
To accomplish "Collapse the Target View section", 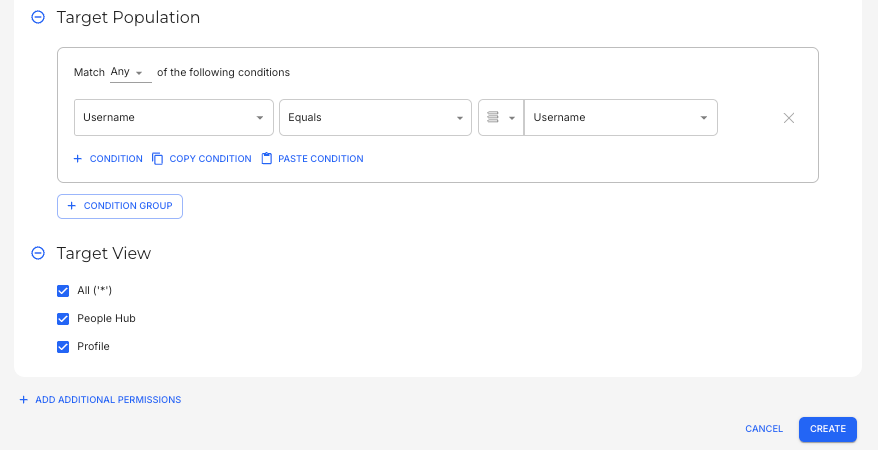I will pos(38,253).
